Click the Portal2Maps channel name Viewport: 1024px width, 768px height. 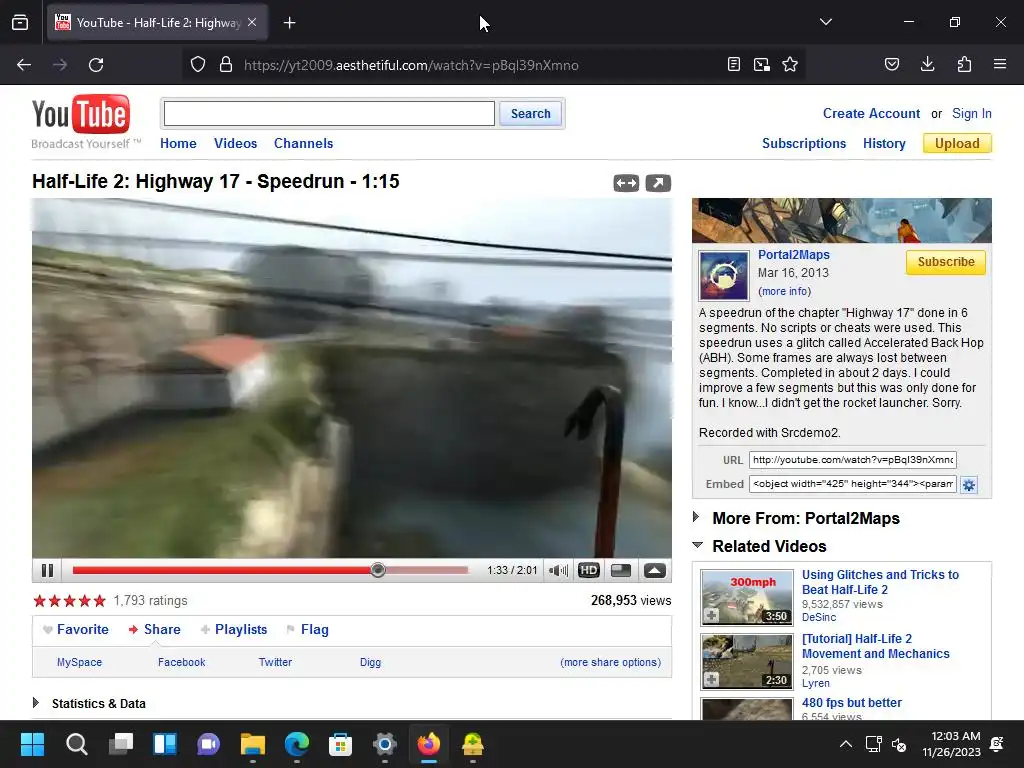tap(793, 255)
